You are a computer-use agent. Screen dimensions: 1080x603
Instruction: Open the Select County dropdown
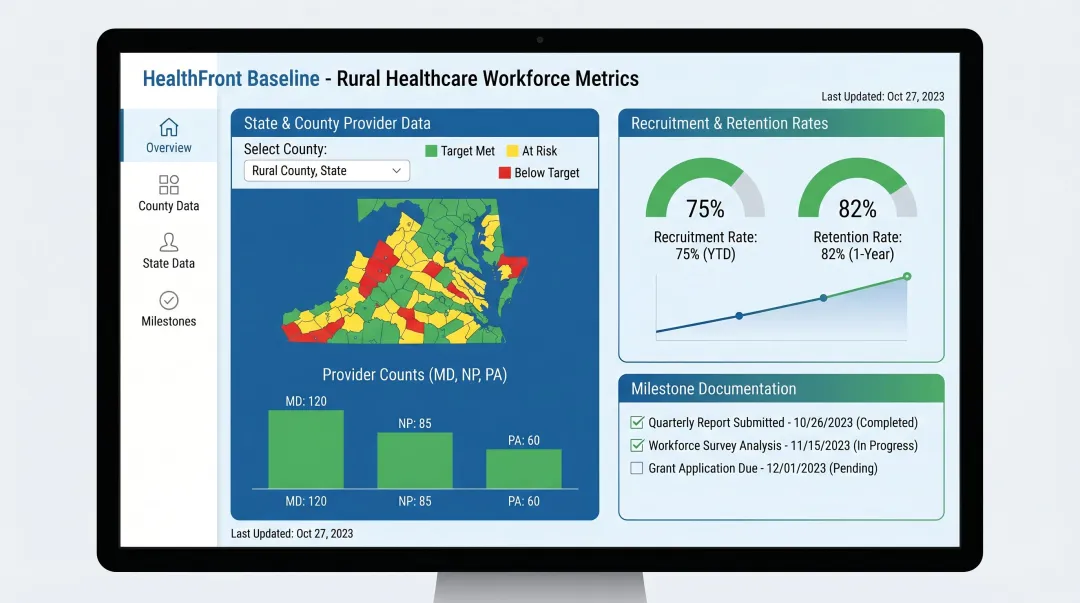tap(326, 170)
